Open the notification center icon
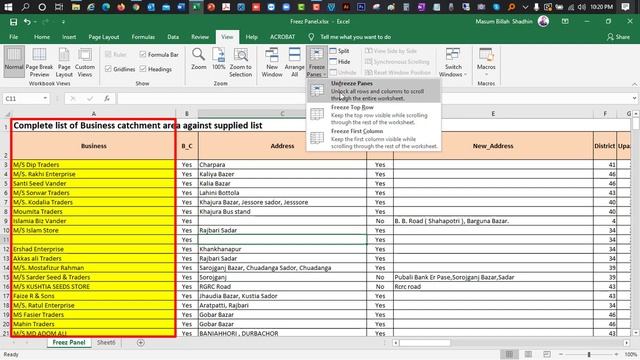 pos(625,7)
